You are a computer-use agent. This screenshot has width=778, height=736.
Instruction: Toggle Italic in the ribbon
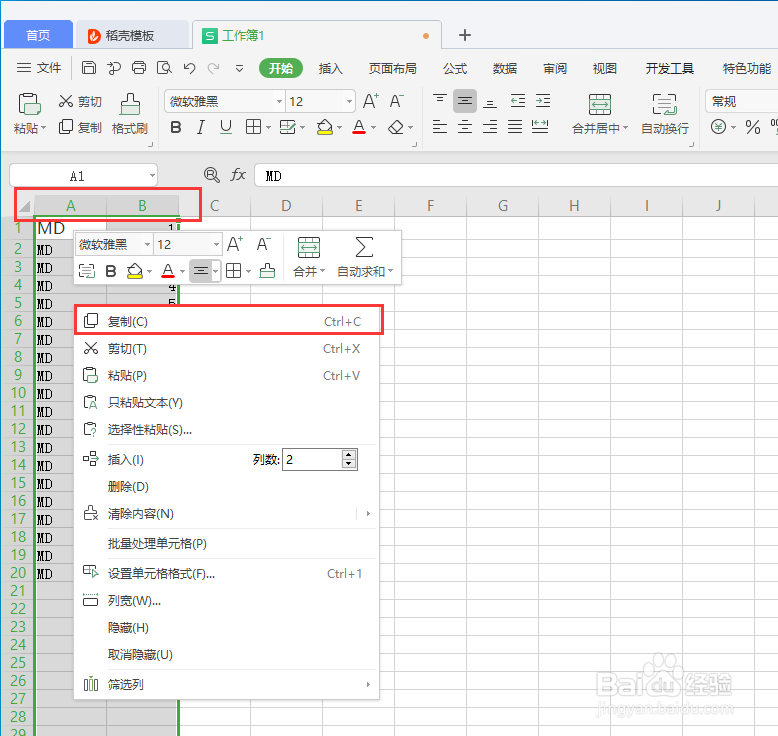200,128
